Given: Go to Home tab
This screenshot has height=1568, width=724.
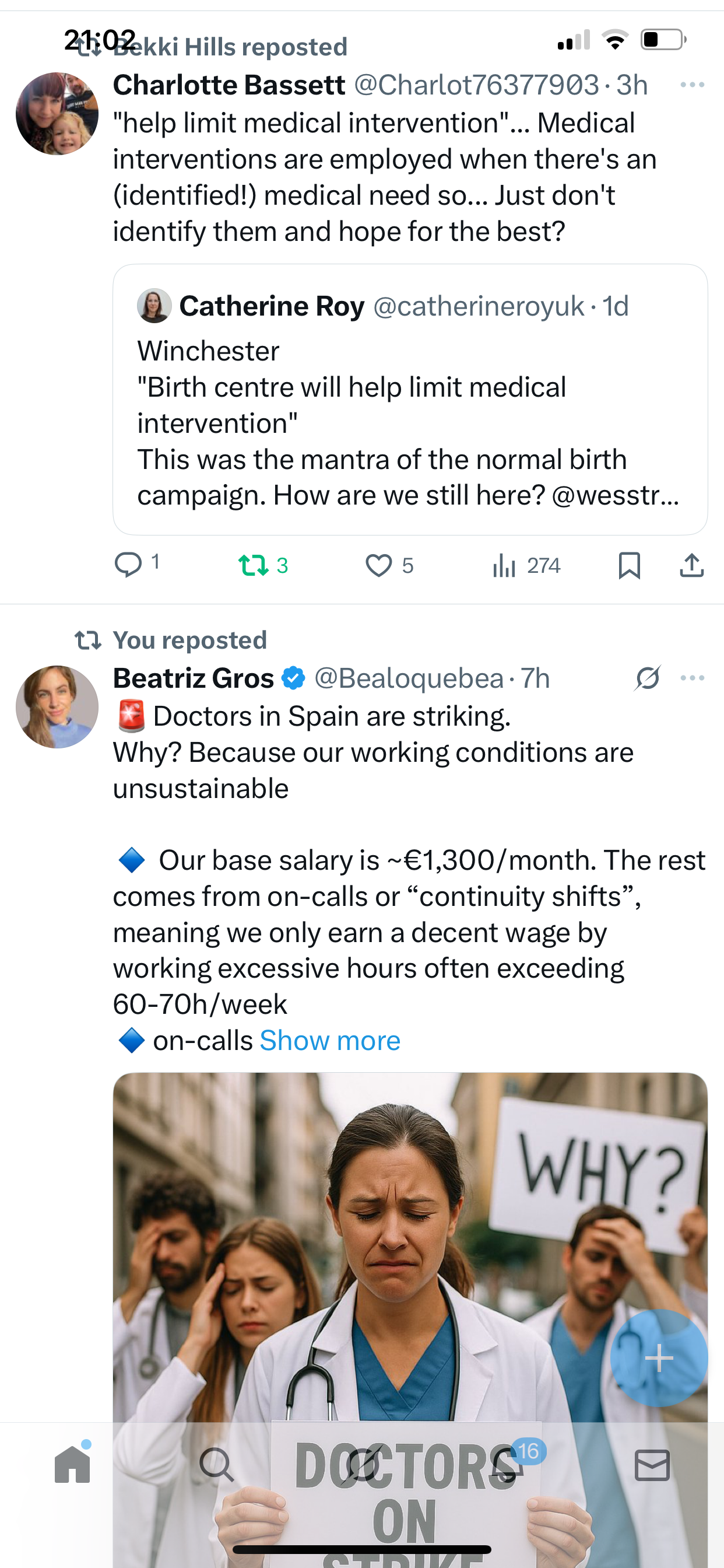Looking at the screenshot, I should click(72, 1465).
